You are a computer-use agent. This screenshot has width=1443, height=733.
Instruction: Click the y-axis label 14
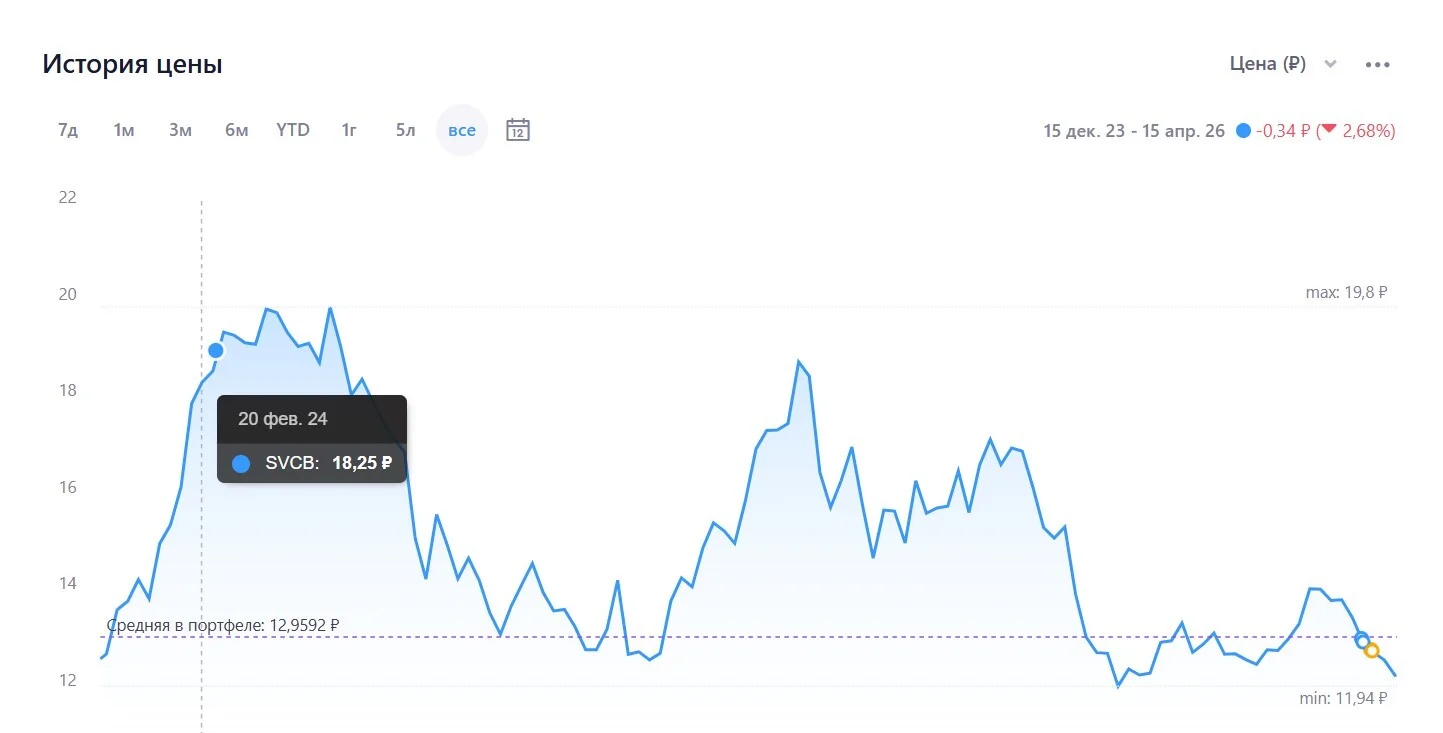[68, 584]
